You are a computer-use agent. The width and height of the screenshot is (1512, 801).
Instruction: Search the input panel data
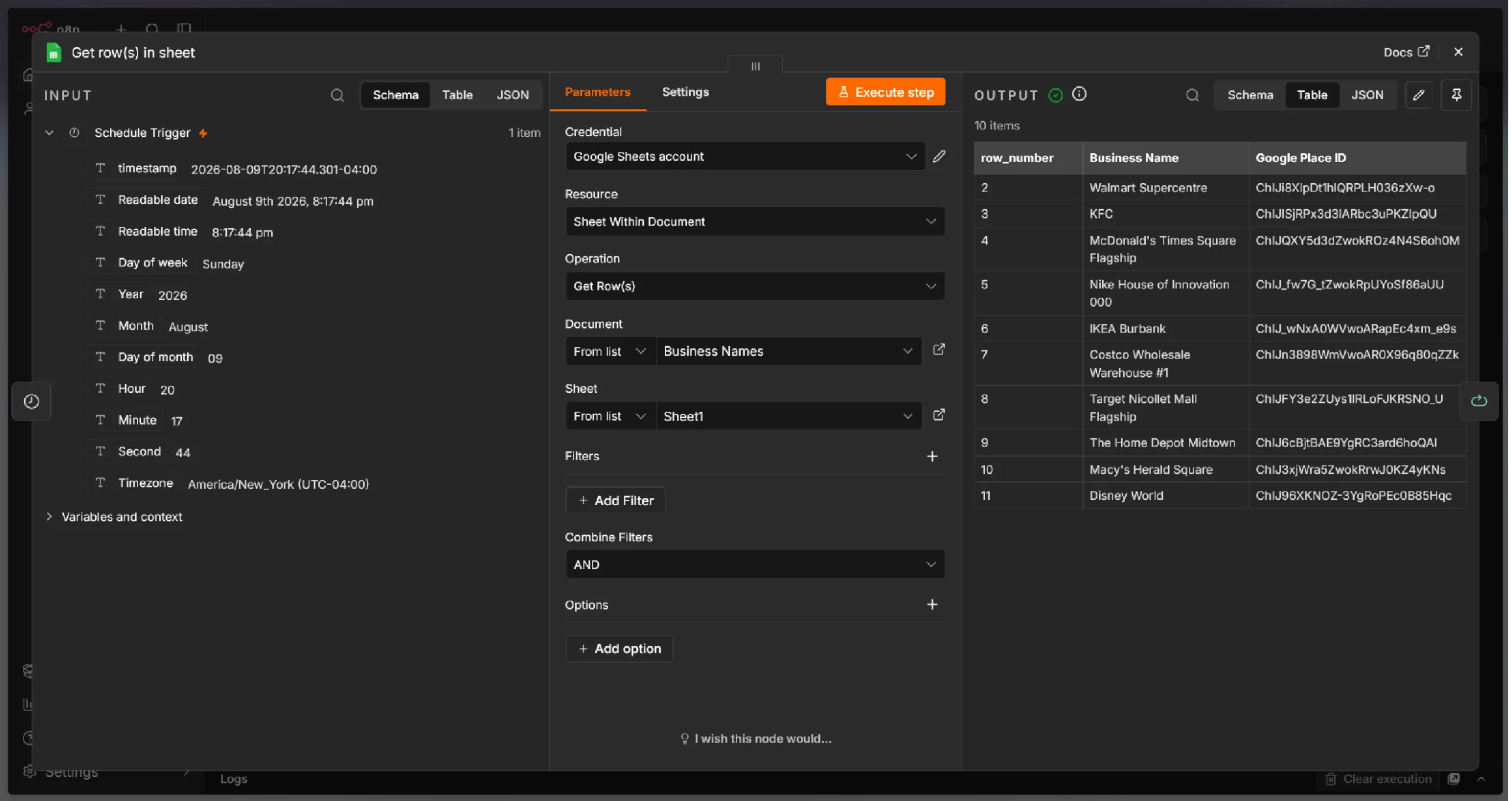click(x=337, y=95)
